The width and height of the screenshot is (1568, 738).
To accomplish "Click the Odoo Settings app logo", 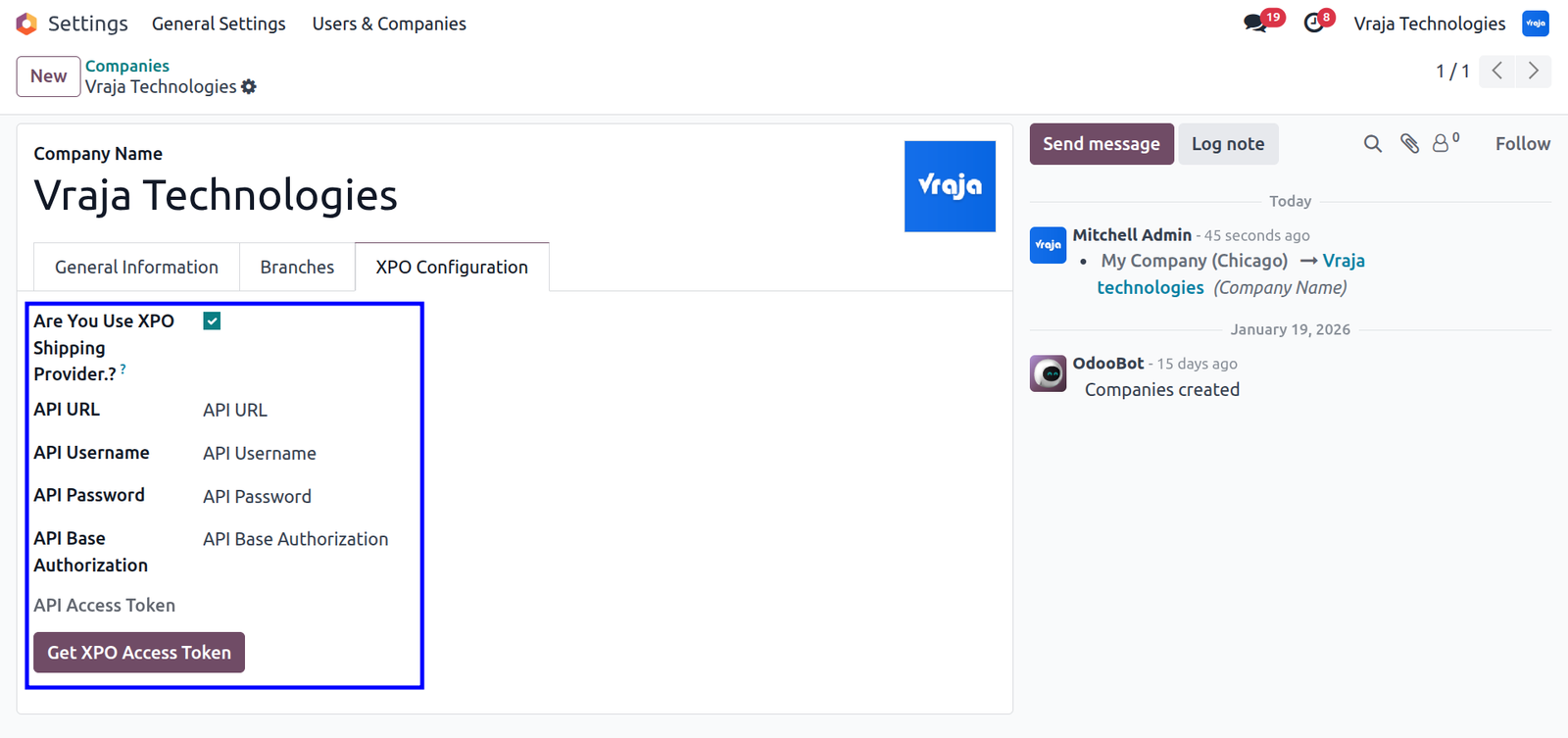I will click(x=26, y=24).
